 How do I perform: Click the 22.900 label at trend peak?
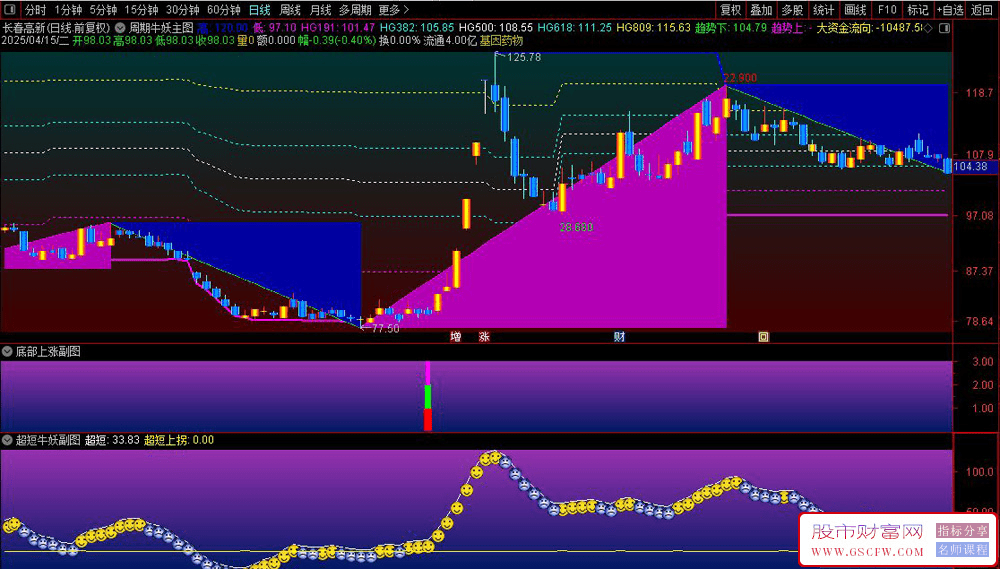click(740, 78)
